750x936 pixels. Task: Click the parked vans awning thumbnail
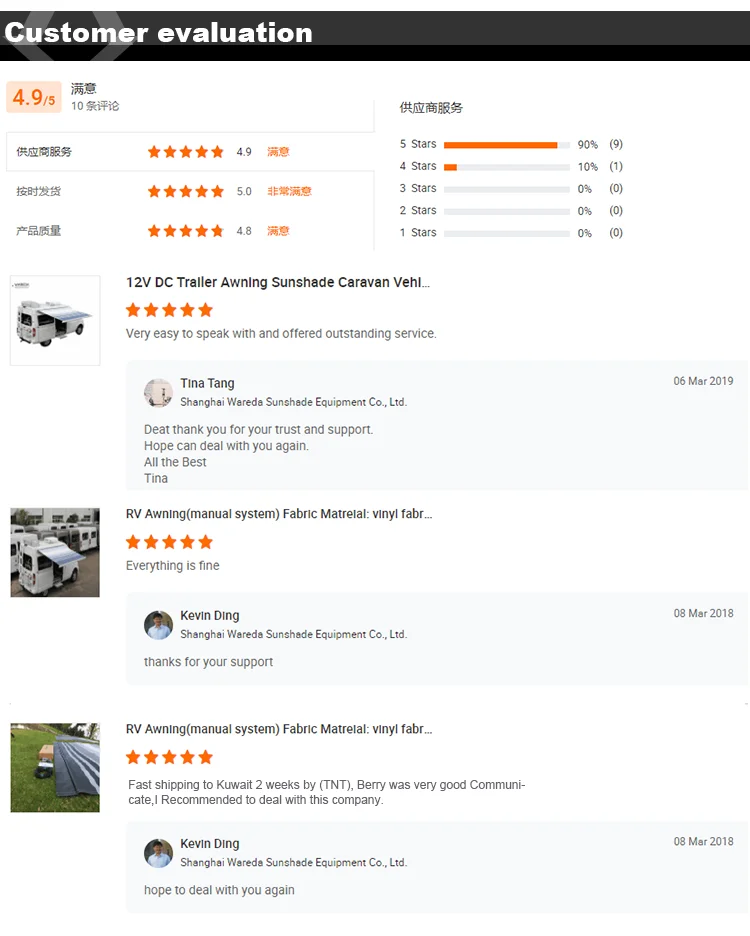pos(55,552)
